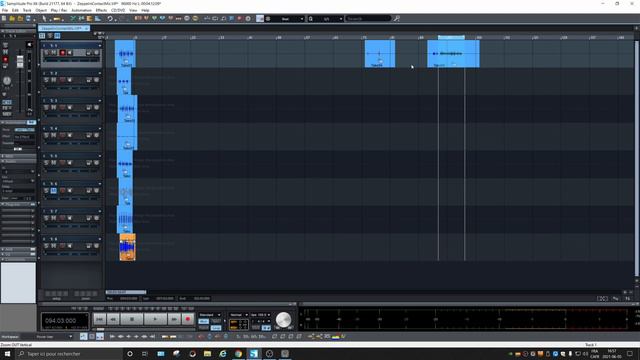Open the CD/DVD menu
Image resolution: width=640 pixels, height=360 pixels.
tap(118, 10)
